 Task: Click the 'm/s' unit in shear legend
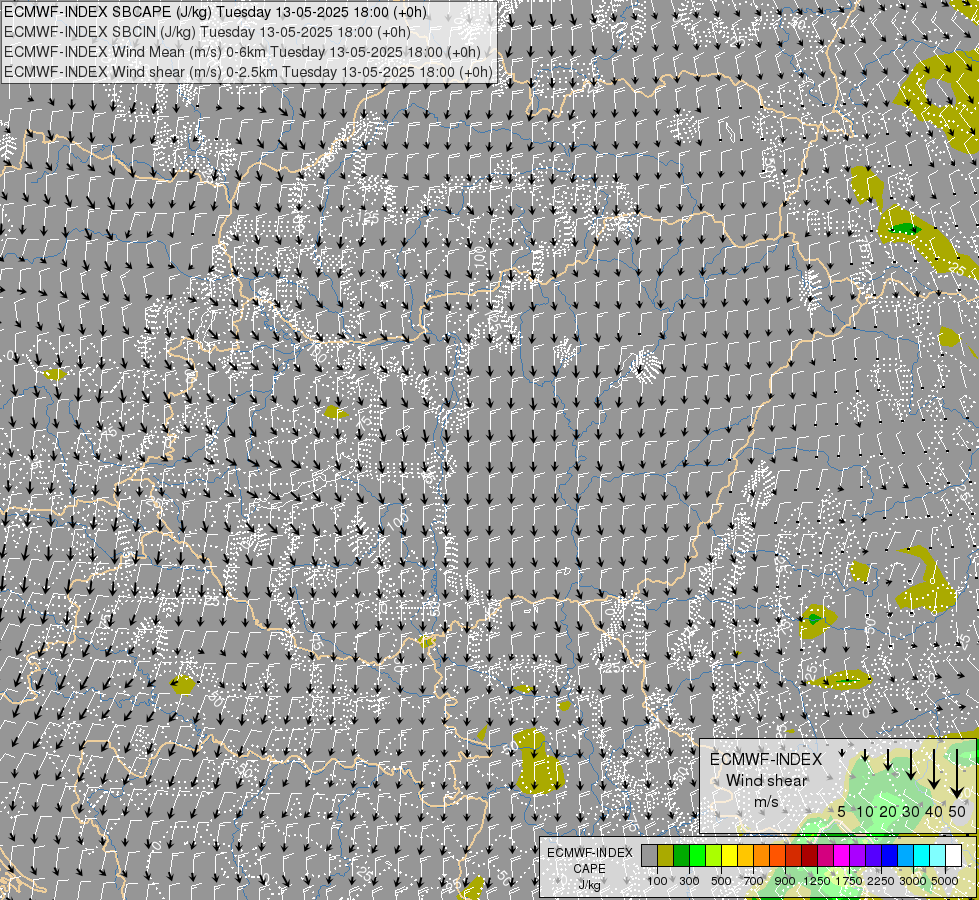coord(766,801)
